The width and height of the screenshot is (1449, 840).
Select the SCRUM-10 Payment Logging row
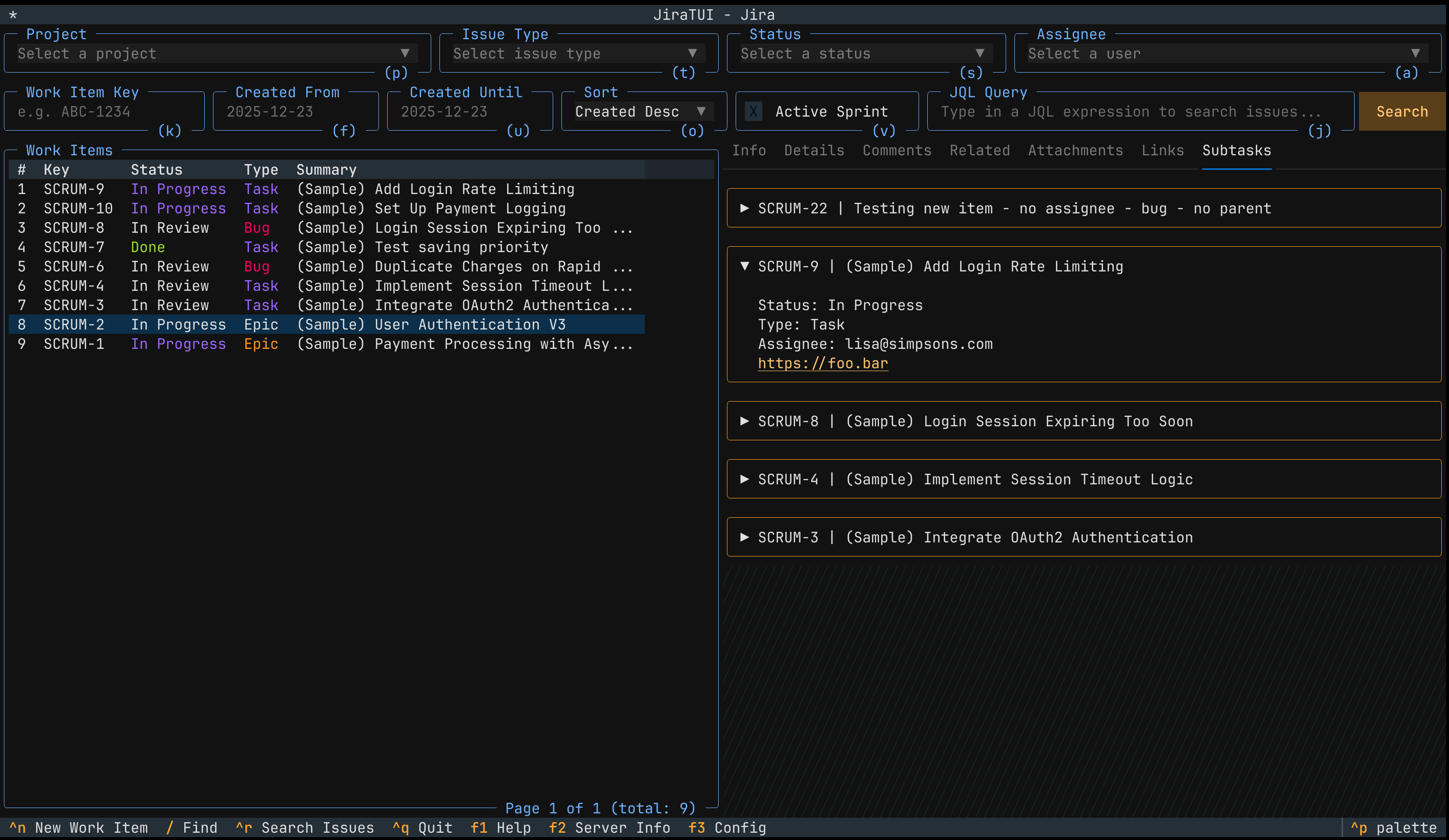click(327, 208)
